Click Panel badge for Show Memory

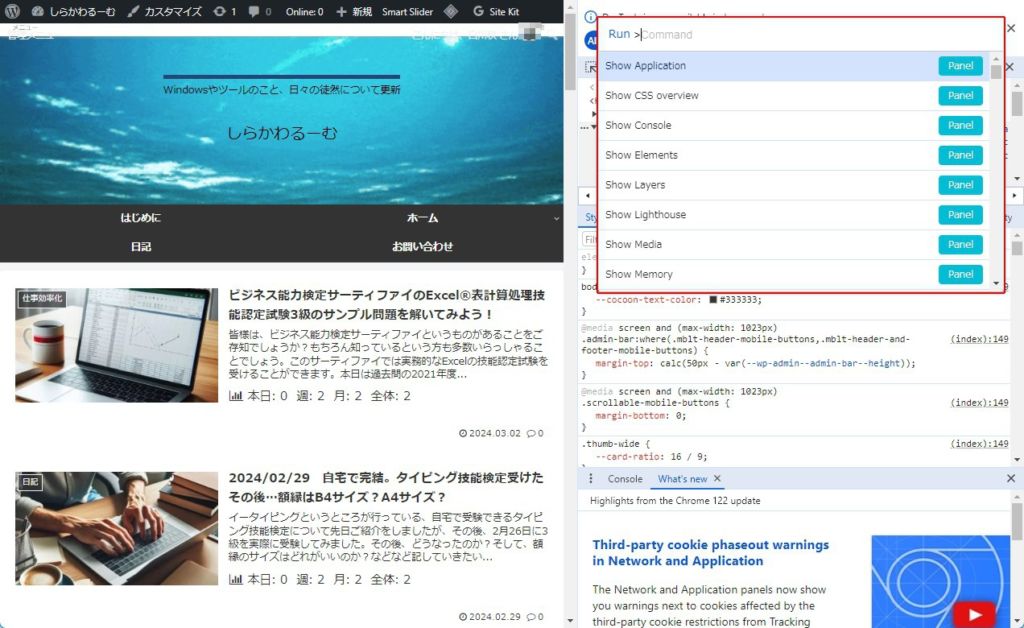pyautogui.click(x=961, y=275)
